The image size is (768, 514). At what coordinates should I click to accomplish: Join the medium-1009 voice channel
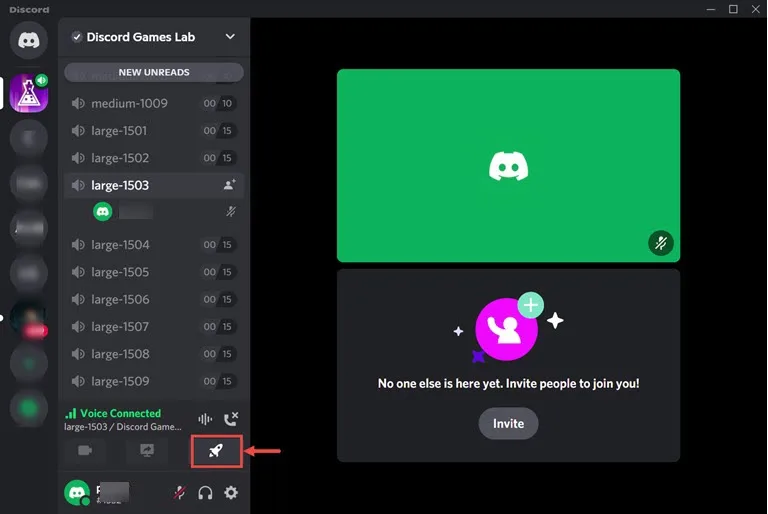[154, 103]
